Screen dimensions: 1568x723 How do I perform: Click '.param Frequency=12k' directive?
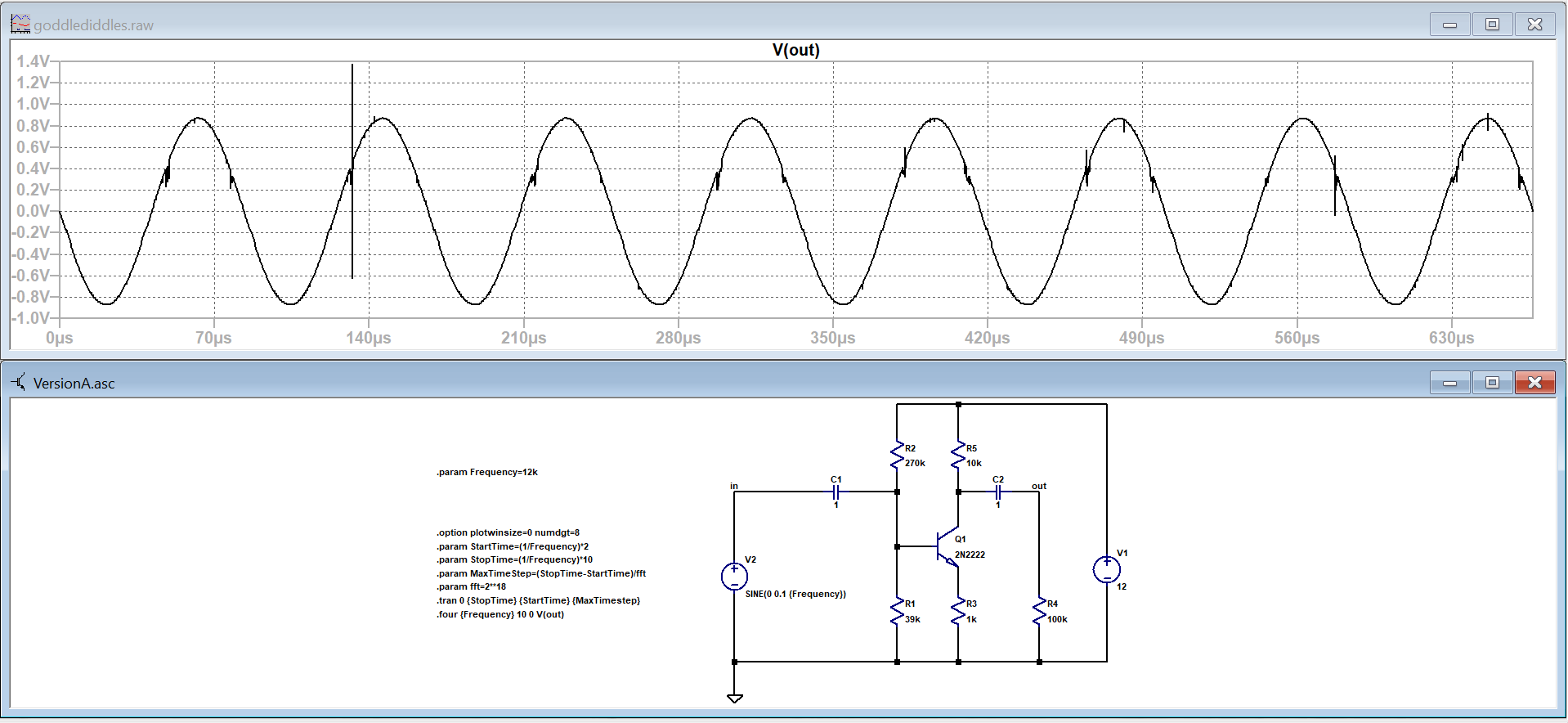(487, 472)
